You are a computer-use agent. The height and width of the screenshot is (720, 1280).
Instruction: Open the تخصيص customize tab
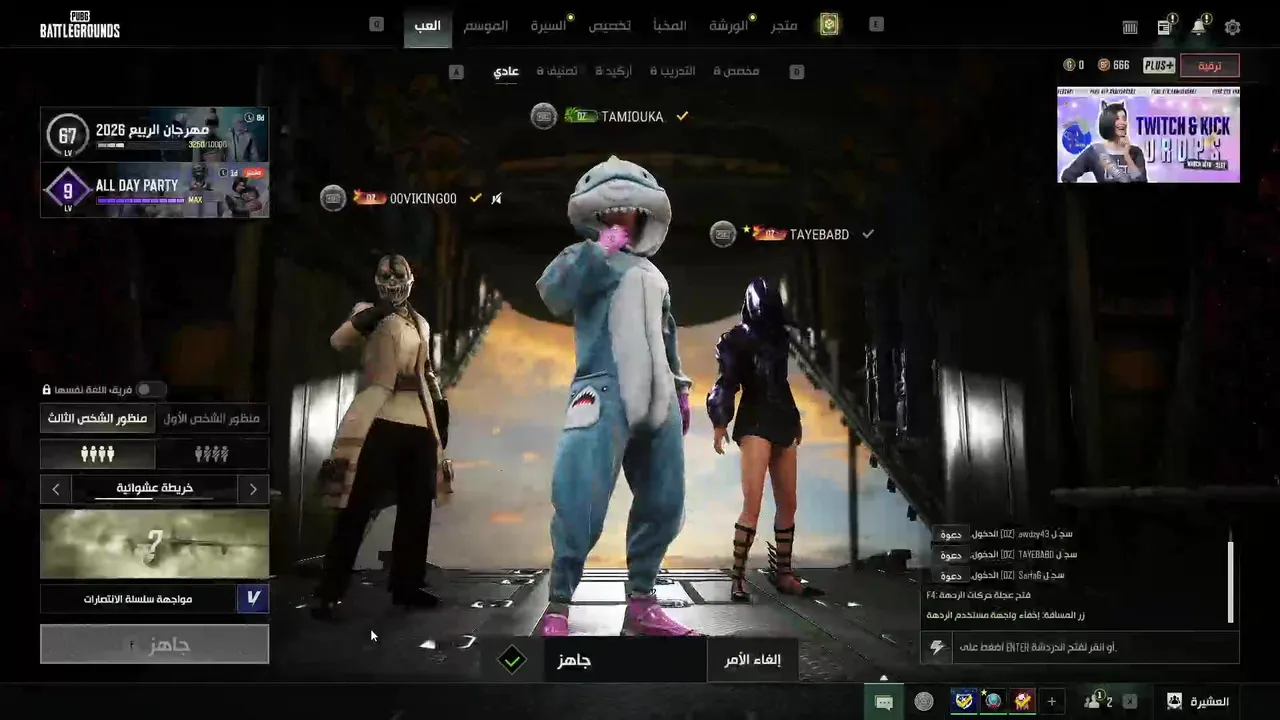pyautogui.click(x=609, y=25)
